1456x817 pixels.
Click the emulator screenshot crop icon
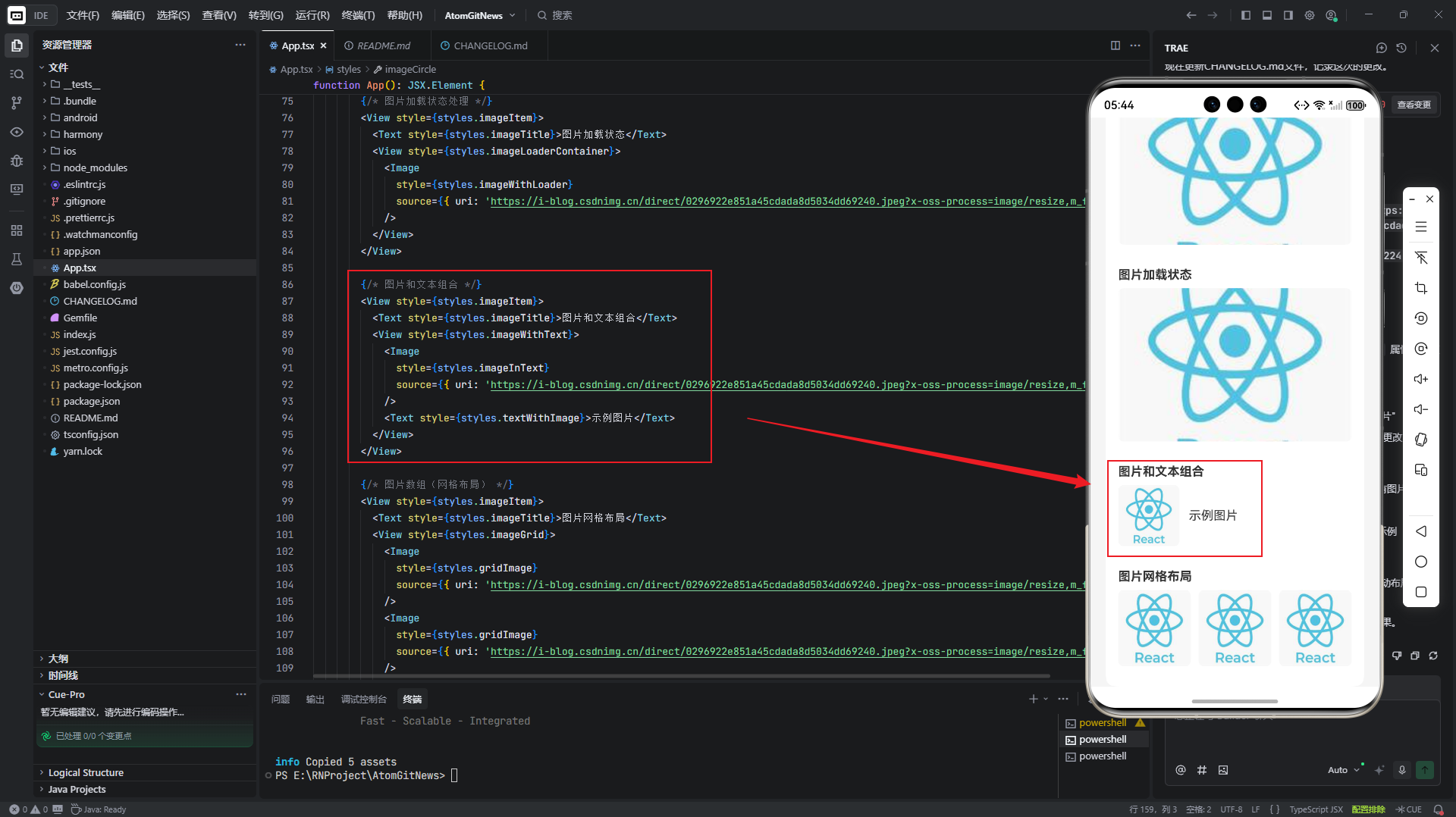click(x=1421, y=288)
